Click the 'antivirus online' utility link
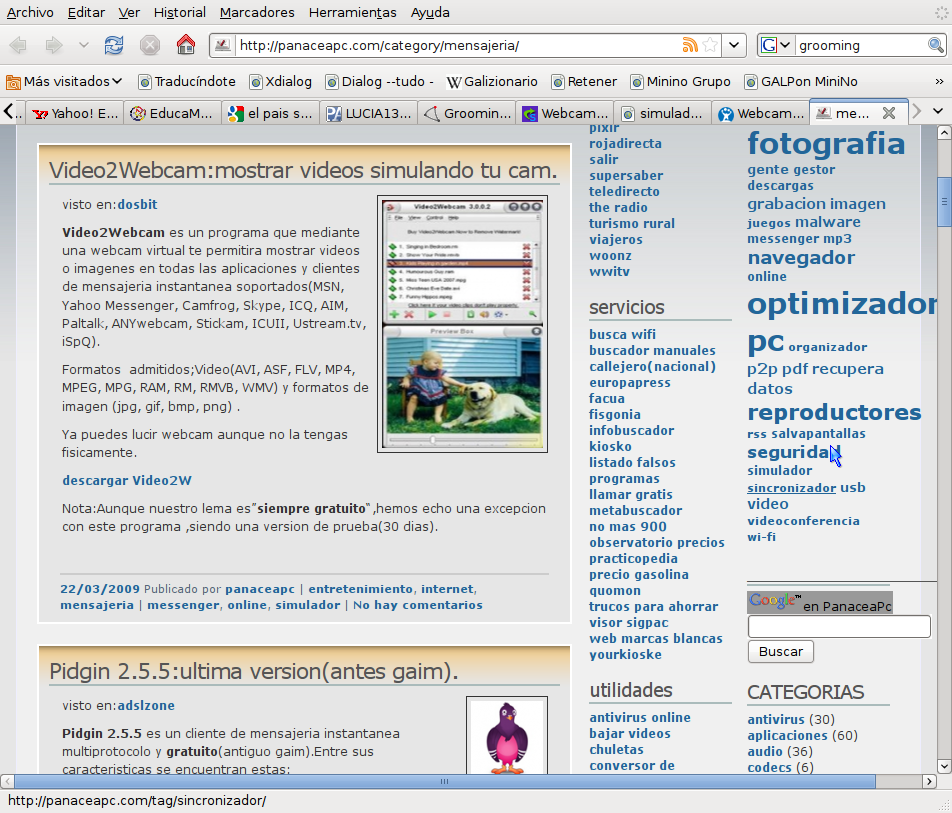 [x=640, y=718]
